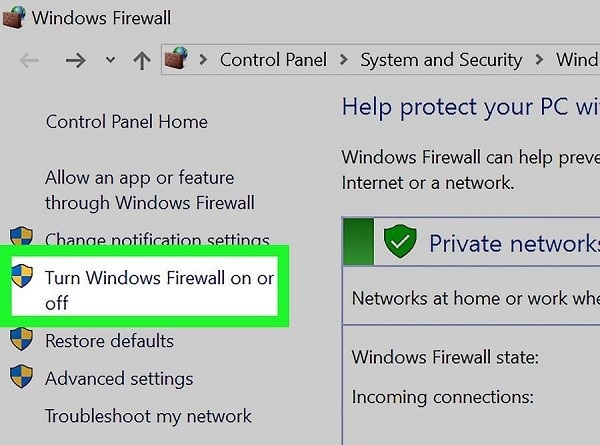Expand the chevron before Control Panel breadcrumb
The width and height of the screenshot is (600, 445).
click(x=203, y=60)
